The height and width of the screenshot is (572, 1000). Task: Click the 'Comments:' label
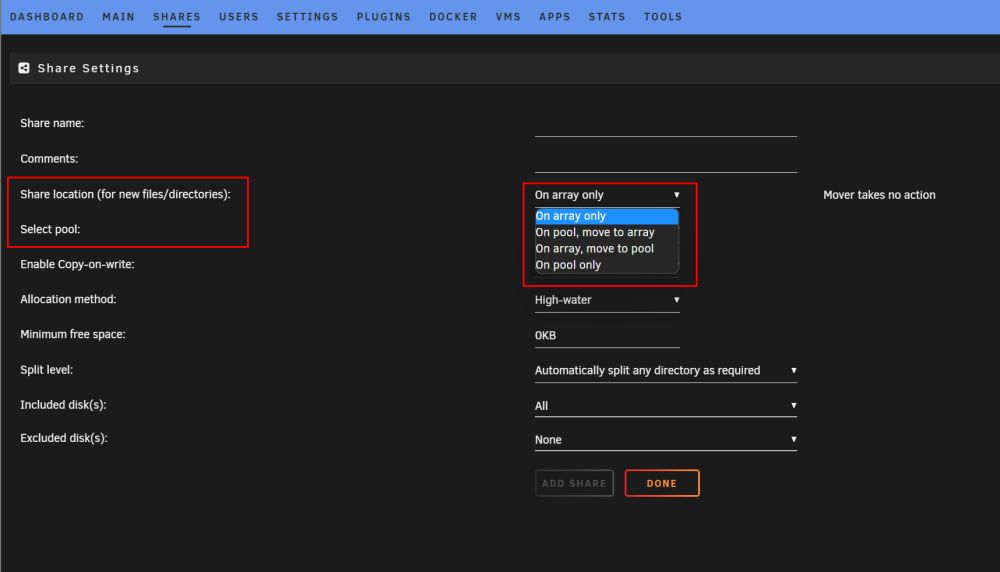point(49,159)
